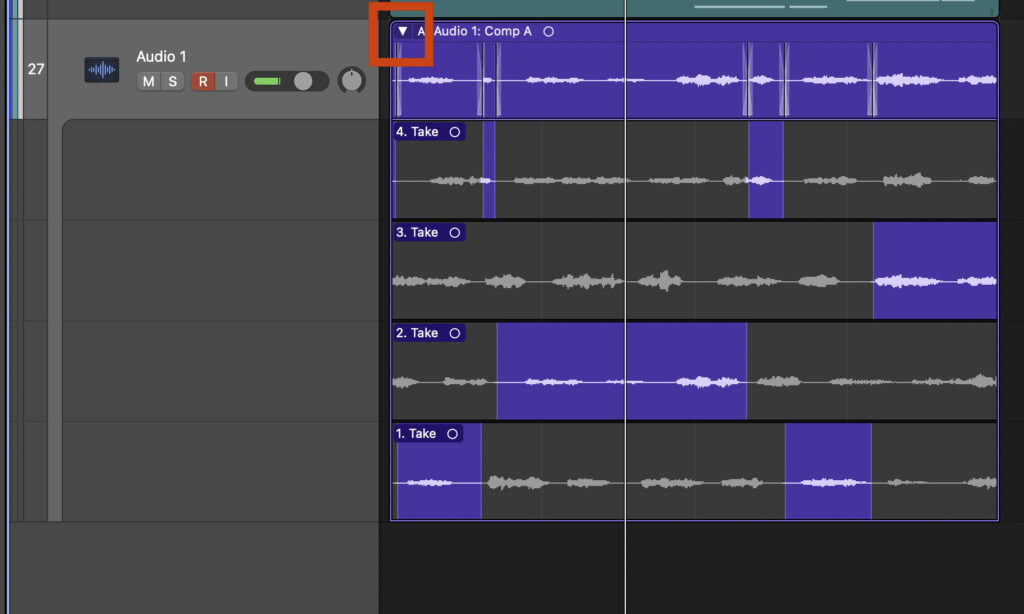Solo the Audio 1 track
The width and height of the screenshot is (1024, 614).
(172, 81)
